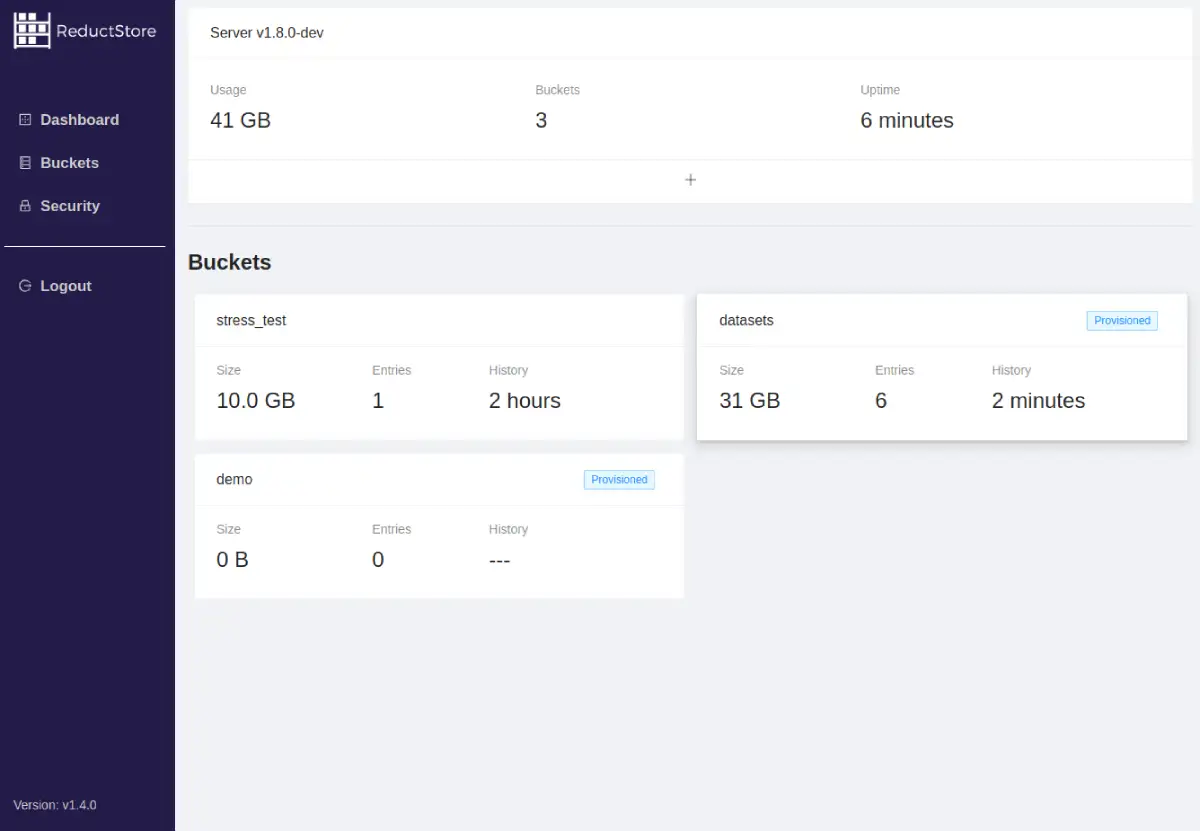The height and width of the screenshot is (831, 1200).
Task: Click the Version: v1.4.0 text
Action: (x=54, y=804)
